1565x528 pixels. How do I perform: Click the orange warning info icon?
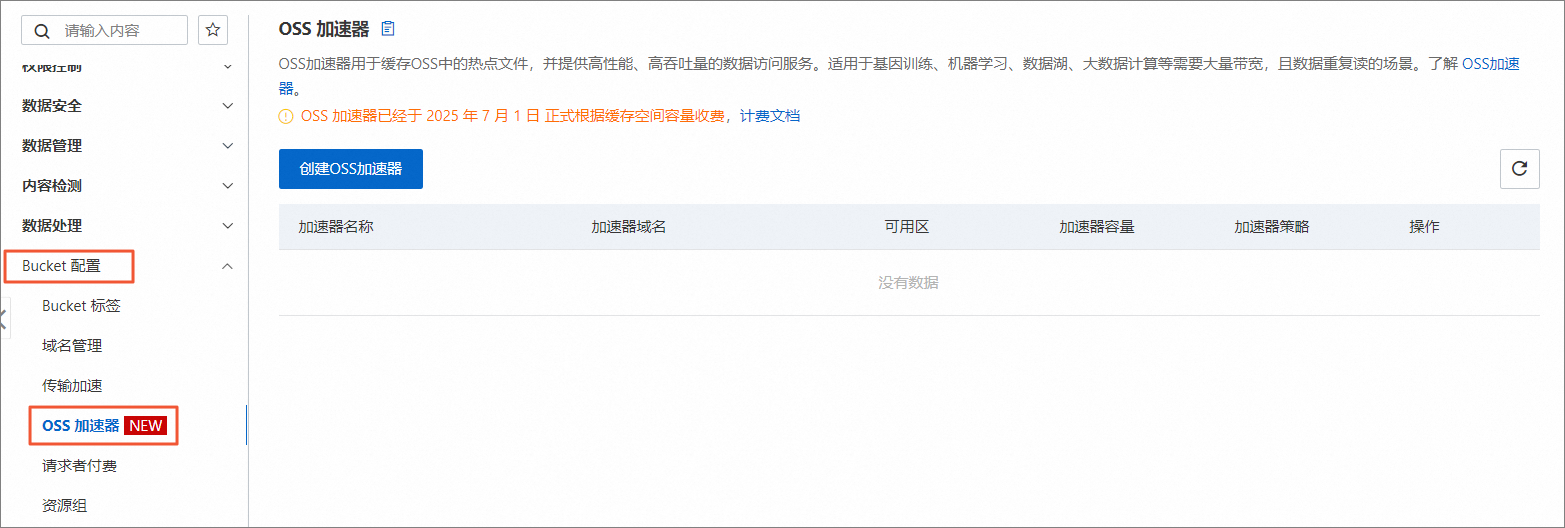tap(286, 116)
